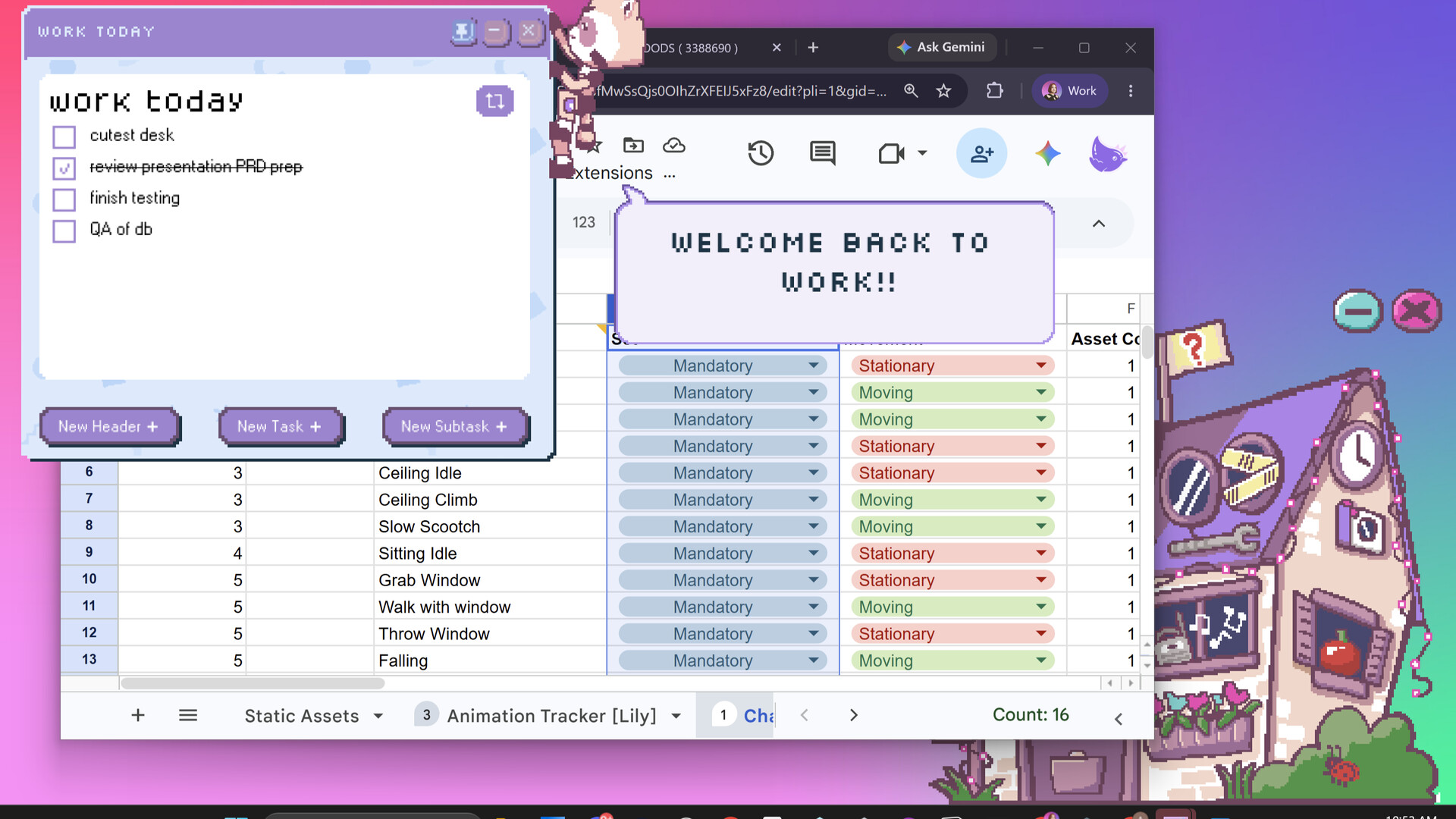This screenshot has height=819, width=1456.
Task: Click the zoom magnifier icon in address bar
Action: coord(911,91)
